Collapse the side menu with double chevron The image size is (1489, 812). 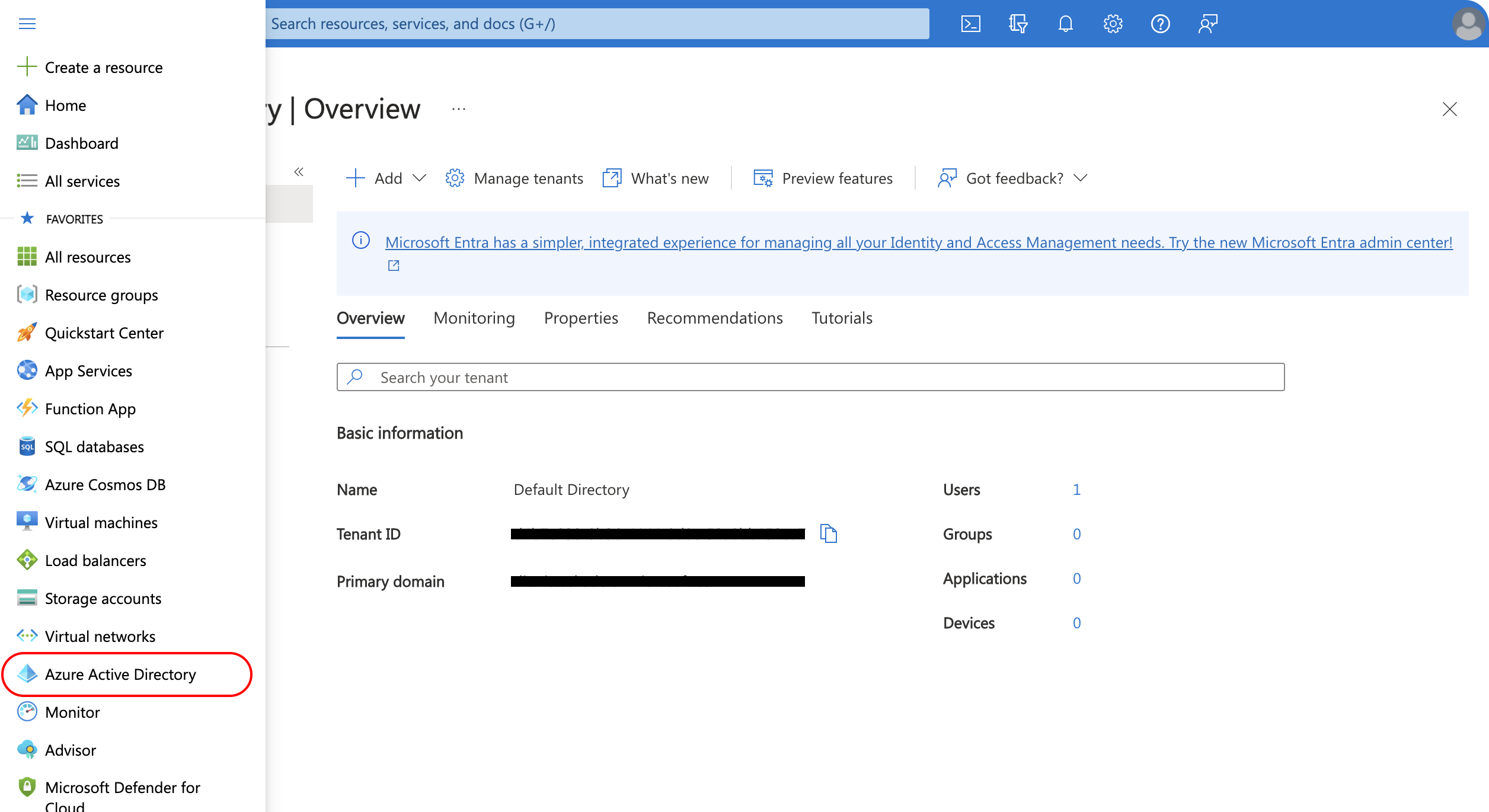tap(299, 172)
